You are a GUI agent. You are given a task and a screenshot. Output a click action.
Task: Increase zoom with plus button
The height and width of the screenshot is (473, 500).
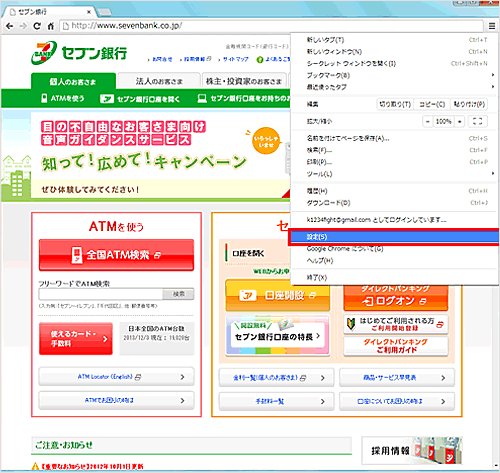pyautogui.click(x=460, y=121)
